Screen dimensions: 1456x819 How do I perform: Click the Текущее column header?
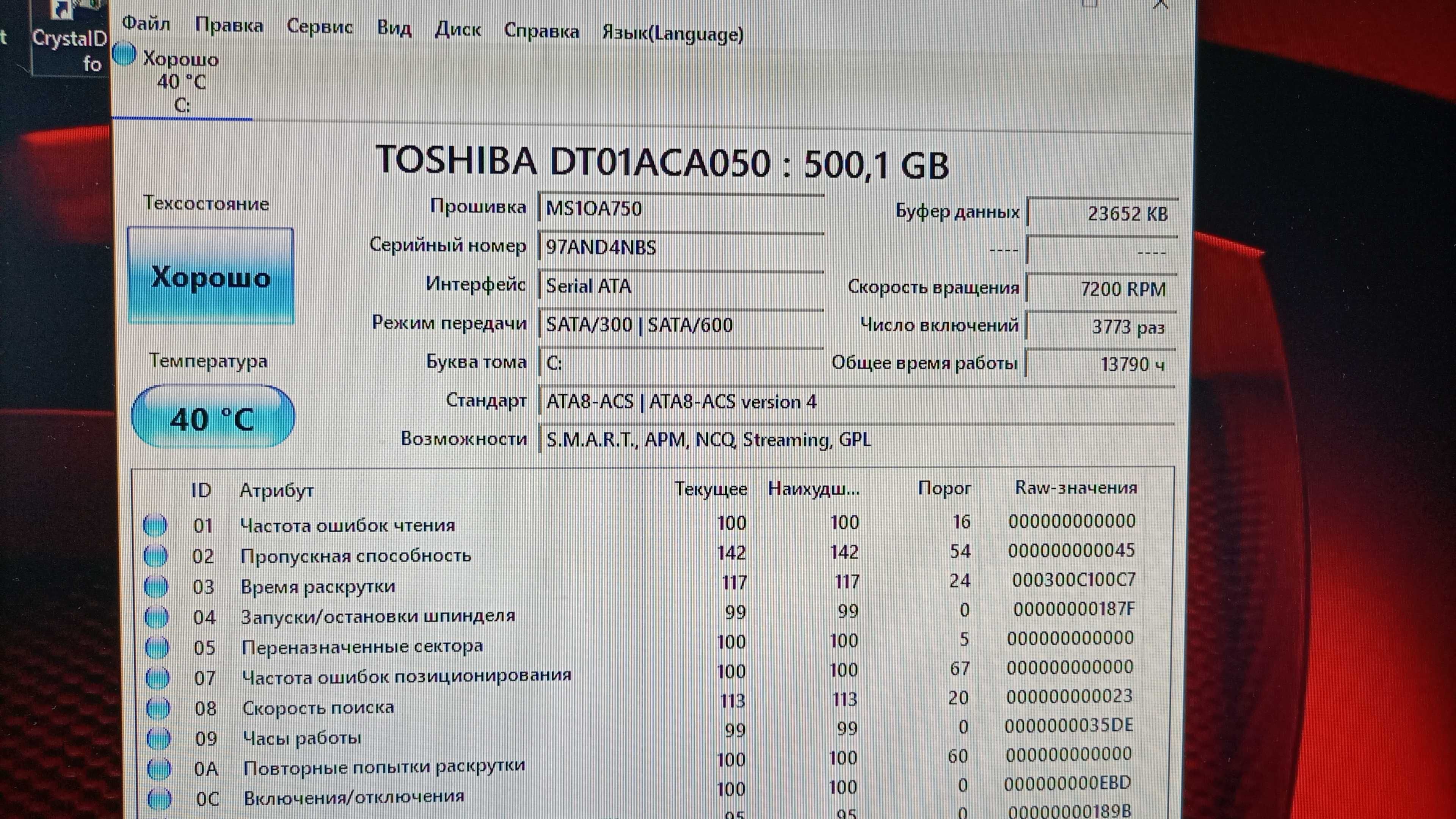711,489
